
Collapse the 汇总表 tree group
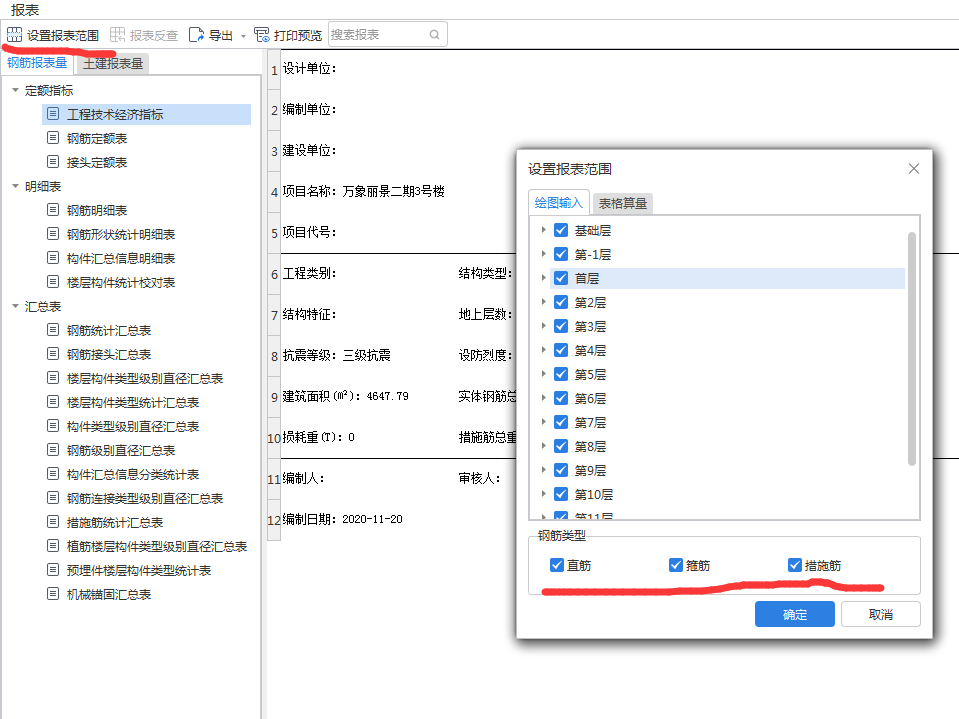pos(15,306)
